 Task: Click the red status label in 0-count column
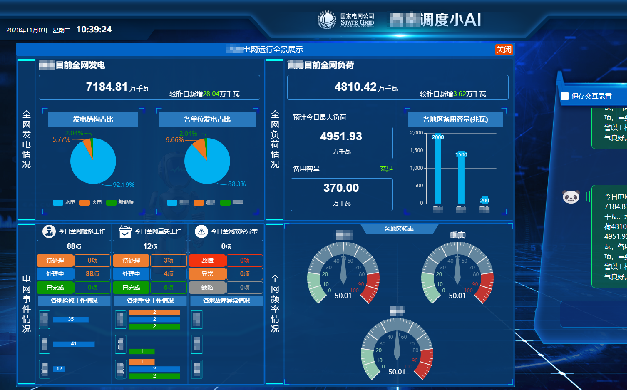208,260
